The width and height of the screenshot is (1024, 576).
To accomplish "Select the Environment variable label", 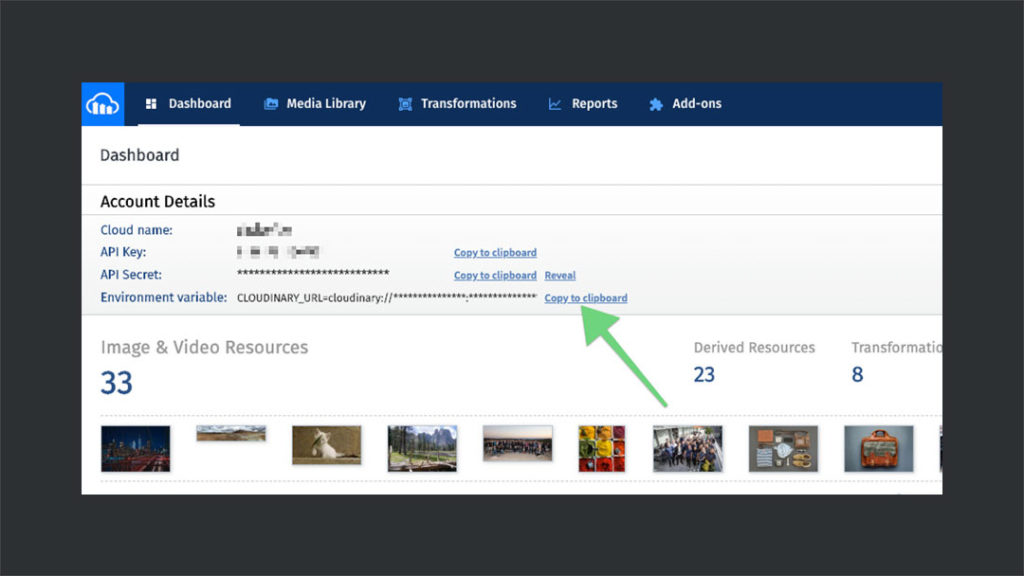I will tap(163, 298).
